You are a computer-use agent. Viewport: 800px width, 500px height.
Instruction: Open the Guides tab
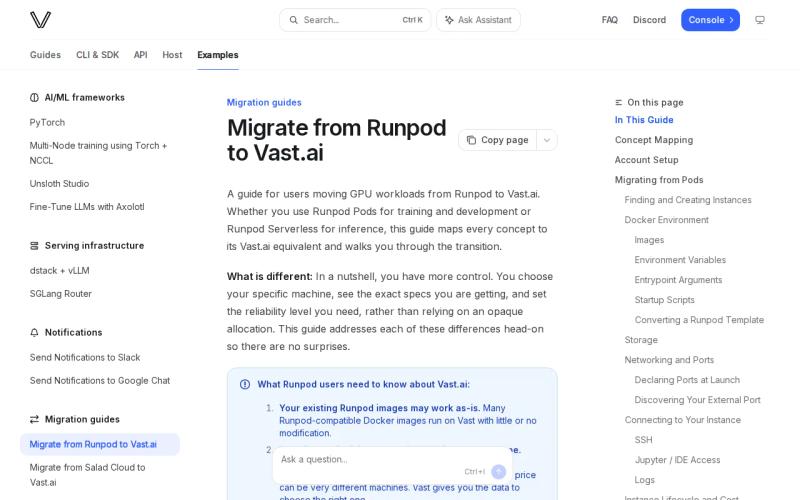45,55
